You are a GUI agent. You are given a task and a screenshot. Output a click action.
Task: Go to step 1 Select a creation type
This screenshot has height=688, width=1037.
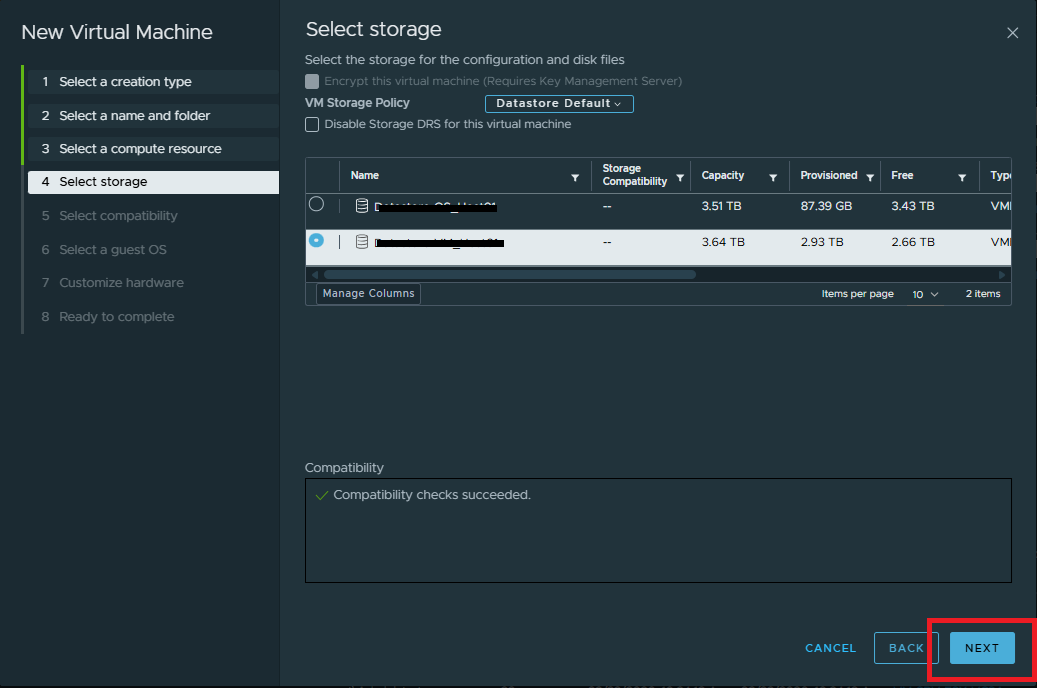125,82
